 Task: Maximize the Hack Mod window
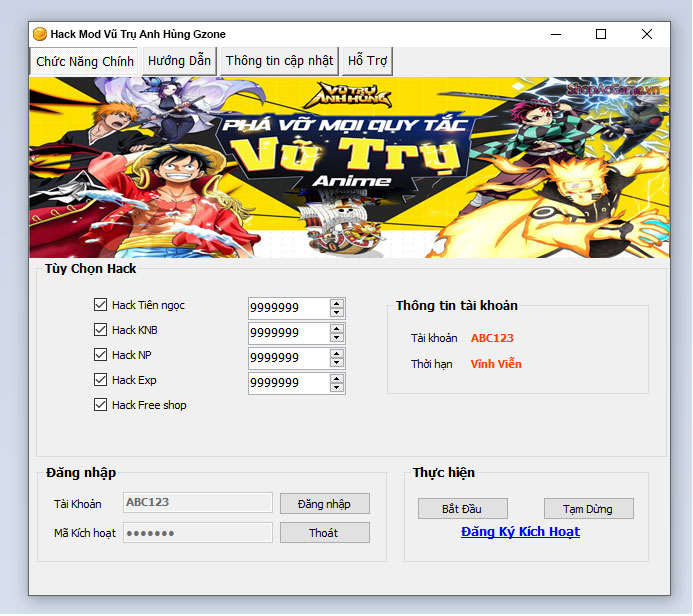(601, 34)
